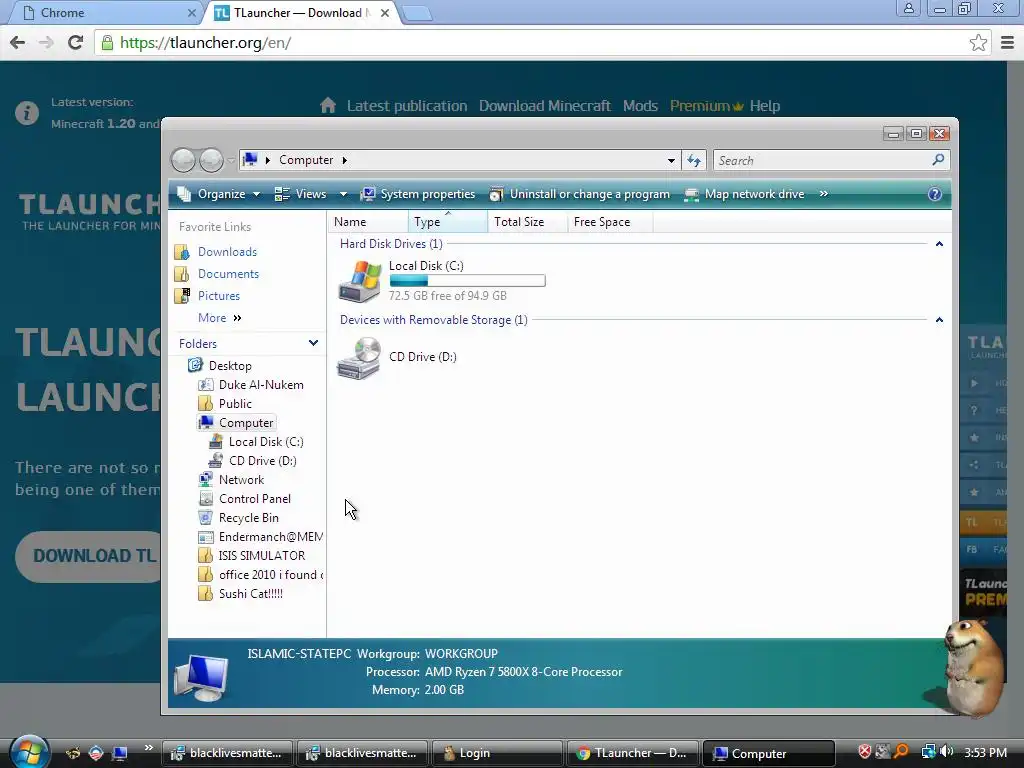Click the orange magnifier tray icon
This screenshot has height=768, width=1024.
pyautogui.click(x=901, y=752)
